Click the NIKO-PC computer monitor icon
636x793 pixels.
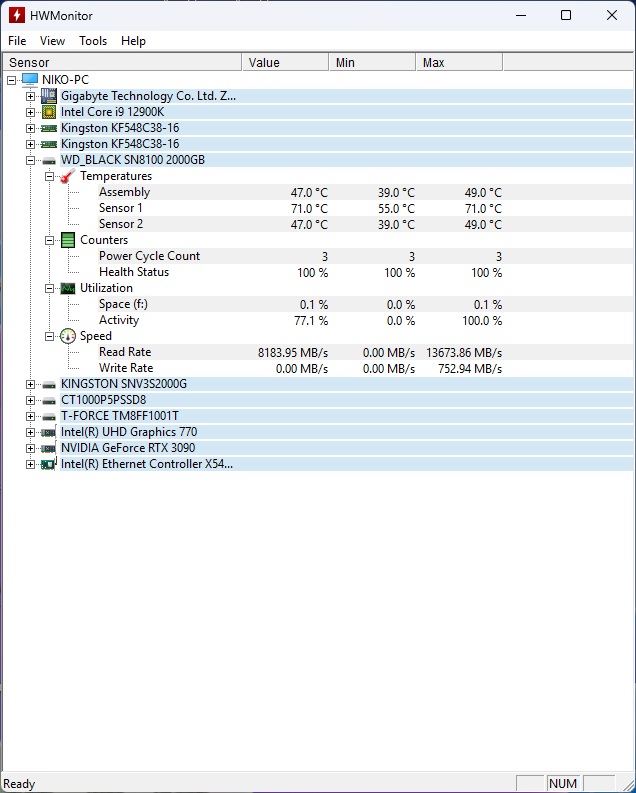(x=30, y=79)
